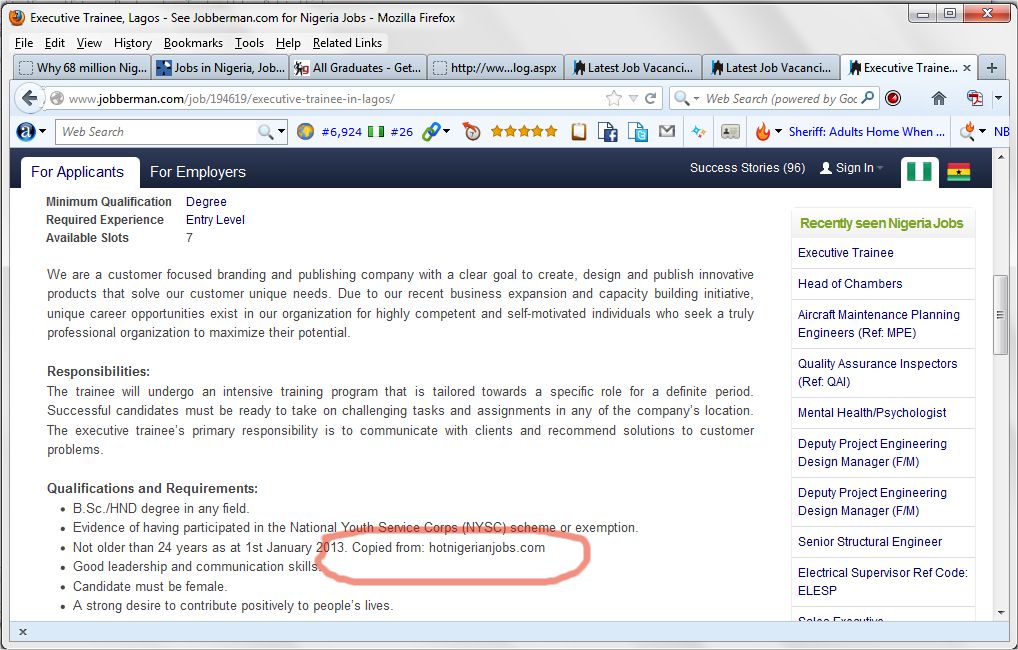Open the View menu
Screen dimensions: 1018x650
pos(89,43)
